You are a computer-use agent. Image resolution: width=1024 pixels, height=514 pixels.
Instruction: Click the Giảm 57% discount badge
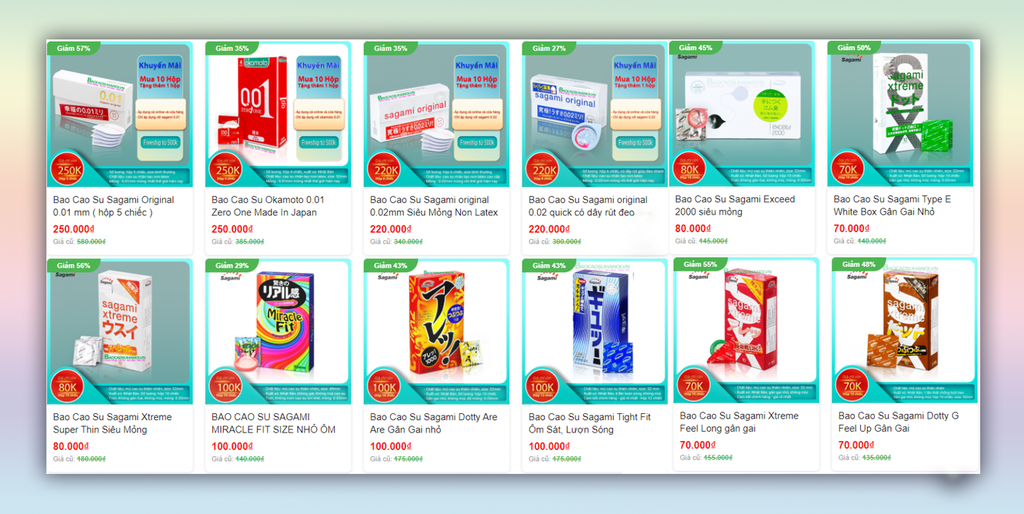pyautogui.click(x=74, y=48)
